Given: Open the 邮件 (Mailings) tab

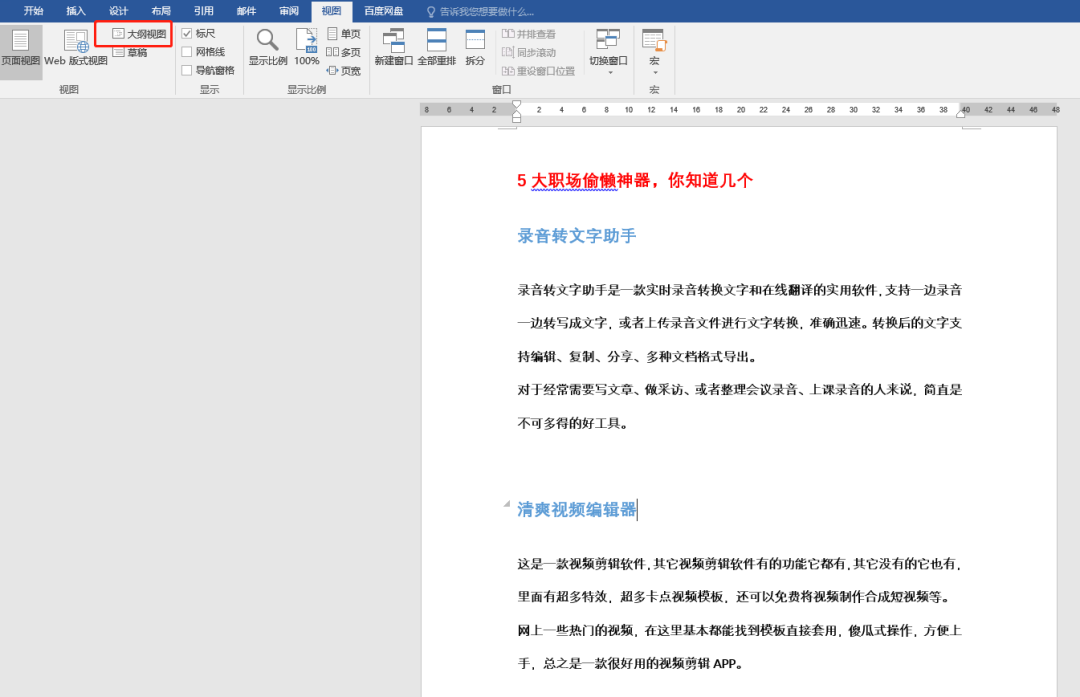Looking at the screenshot, I should [247, 11].
